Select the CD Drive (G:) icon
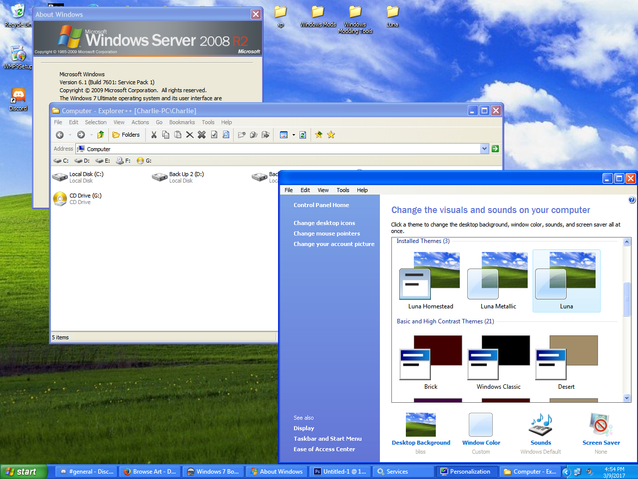Screen dimensions: 638x479 point(61,198)
